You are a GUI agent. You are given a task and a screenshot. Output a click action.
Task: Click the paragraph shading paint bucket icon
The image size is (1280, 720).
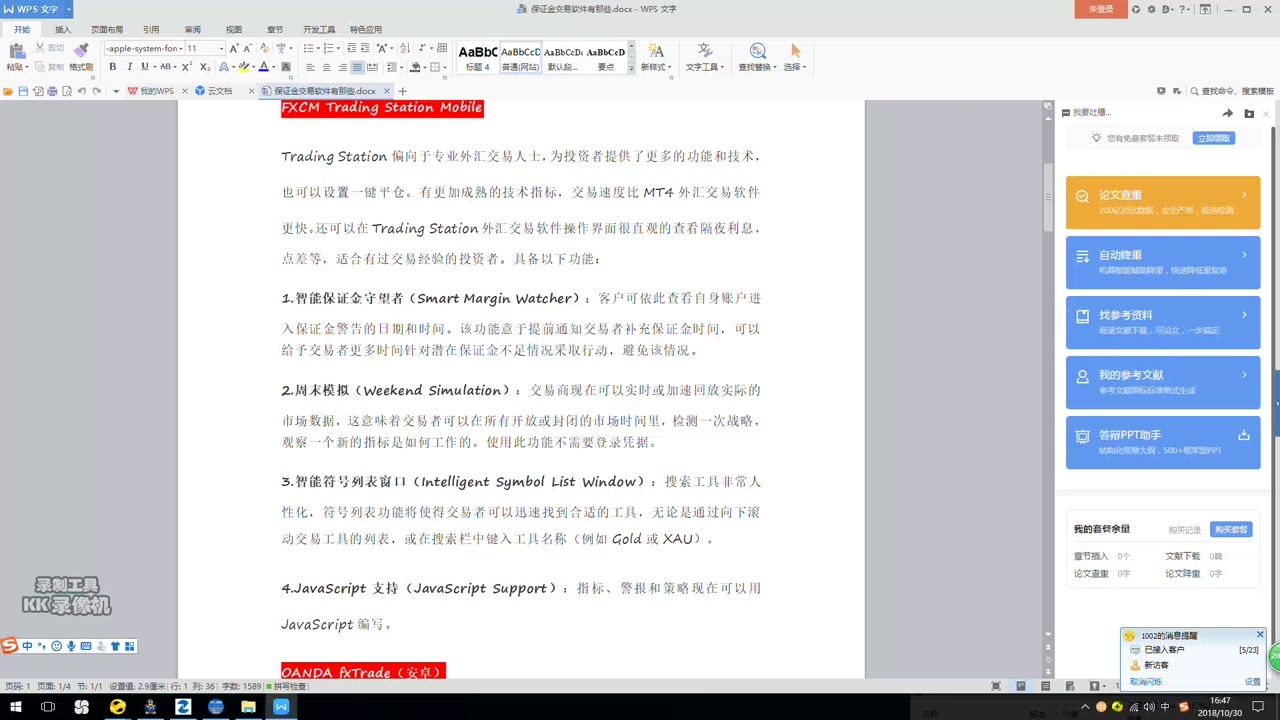point(417,67)
